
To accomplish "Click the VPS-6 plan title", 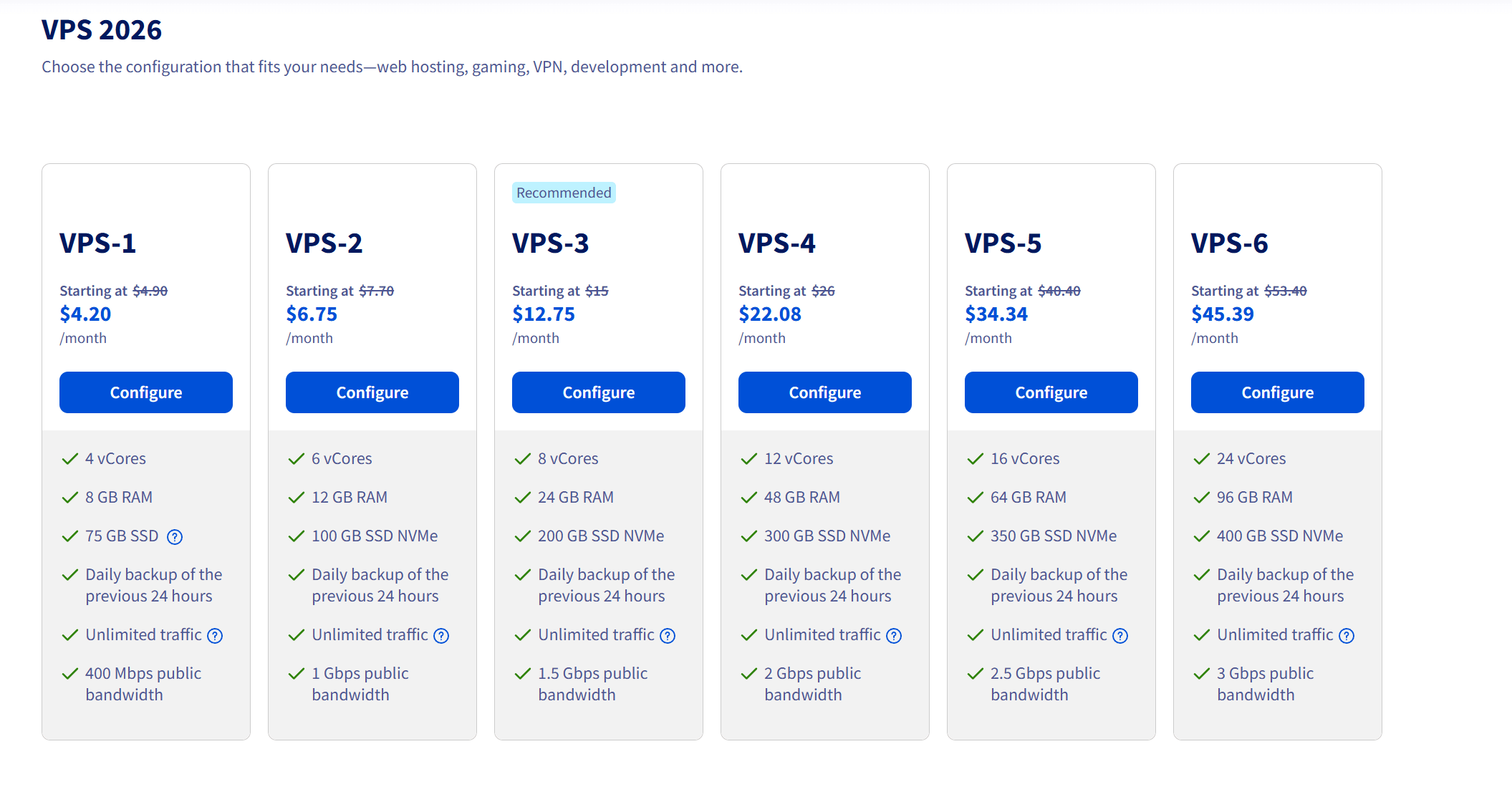I will pos(1229,243).
